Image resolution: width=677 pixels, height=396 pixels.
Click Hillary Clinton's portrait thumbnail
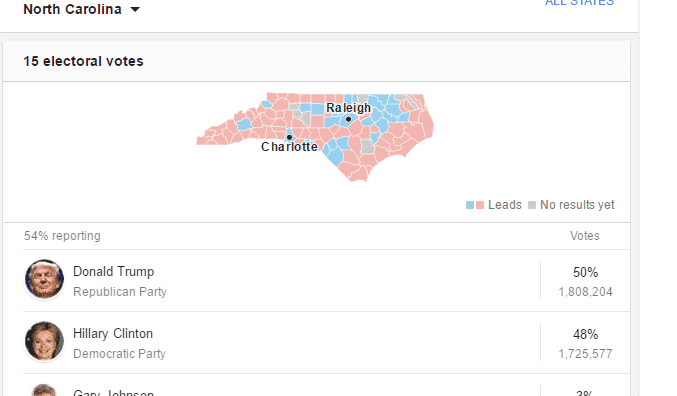pyautogui.click(x=44, y=341)
